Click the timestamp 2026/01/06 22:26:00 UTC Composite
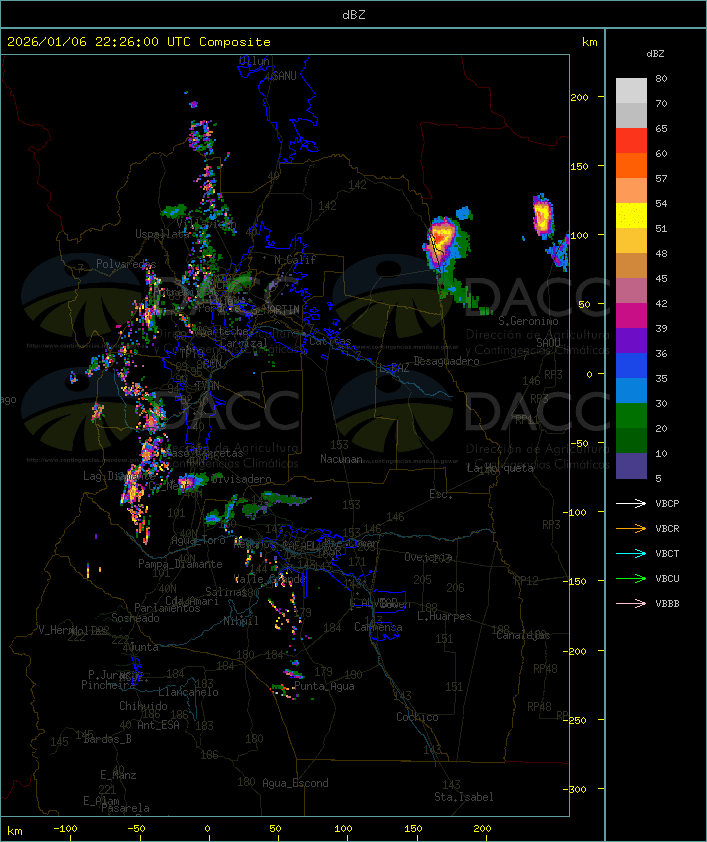 tap(139, 42)
